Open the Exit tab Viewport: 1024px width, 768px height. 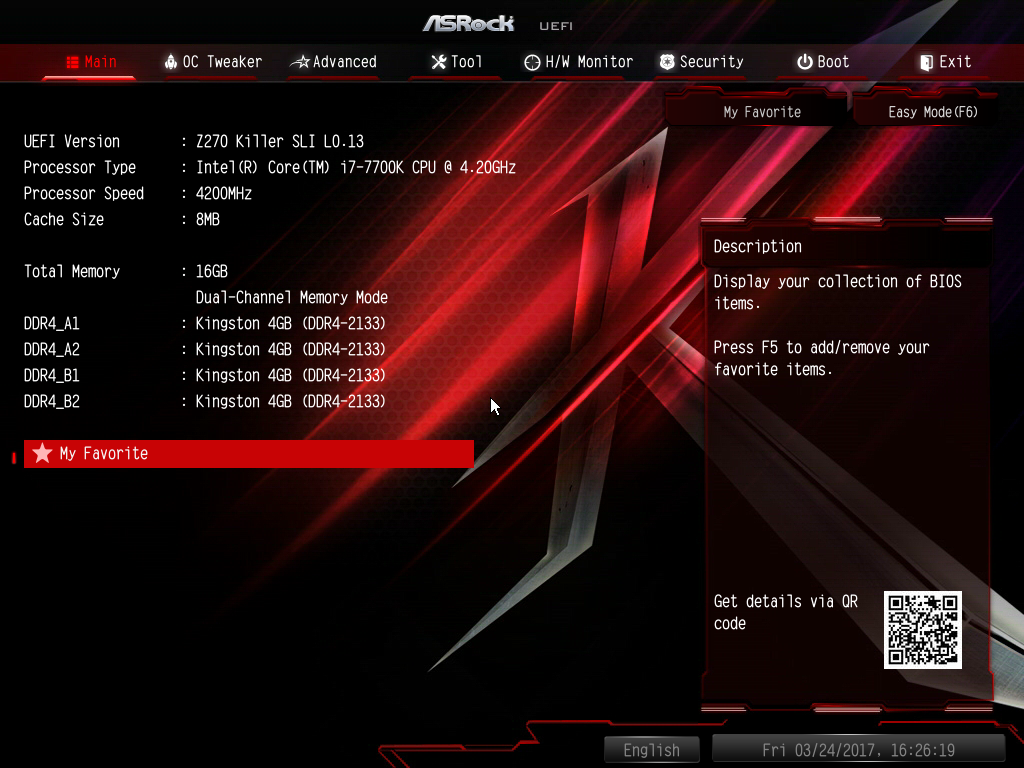click(x=955, y=62)
